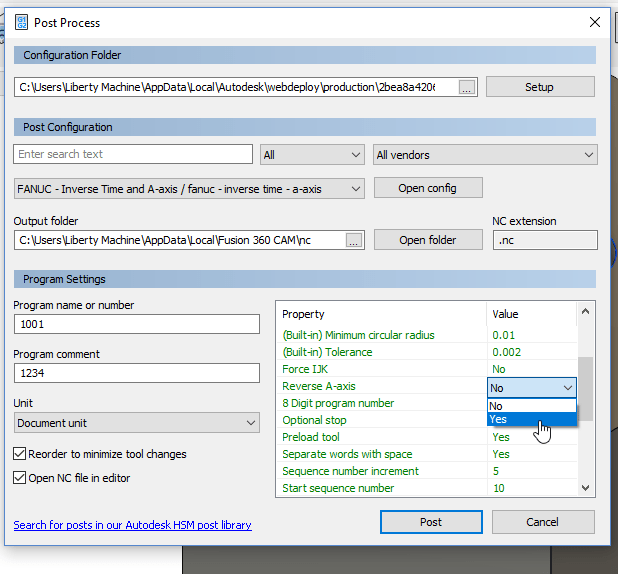
Task: Click the Preload tool Yes value
Action: click(x=501, y=437)
